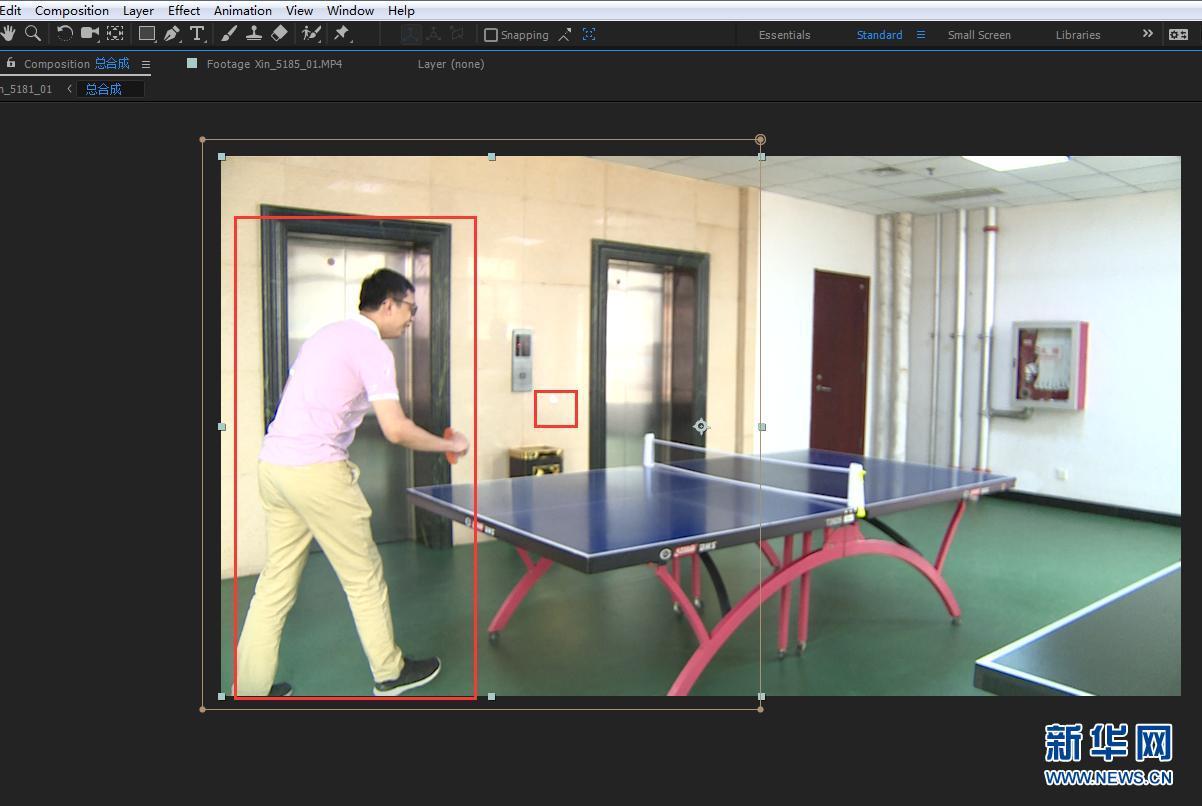Select the Zoom magnifier tool
Screen dimensions: 1202x806
33,34
